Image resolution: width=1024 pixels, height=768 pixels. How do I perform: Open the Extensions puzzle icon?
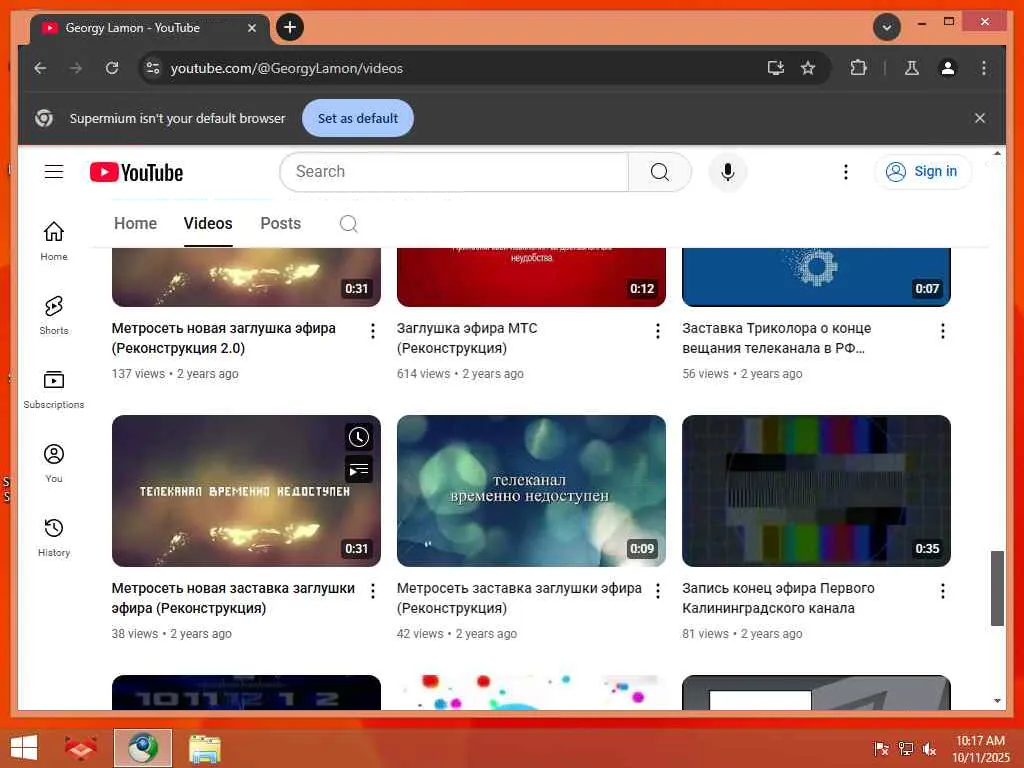[x=858, y=68]
